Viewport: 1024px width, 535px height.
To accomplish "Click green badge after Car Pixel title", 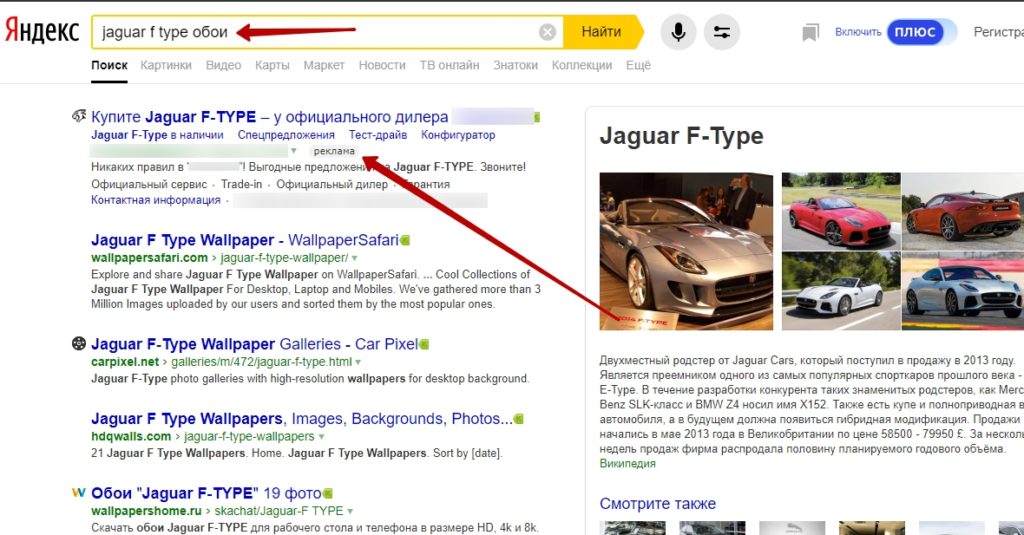I will point(424,344).
